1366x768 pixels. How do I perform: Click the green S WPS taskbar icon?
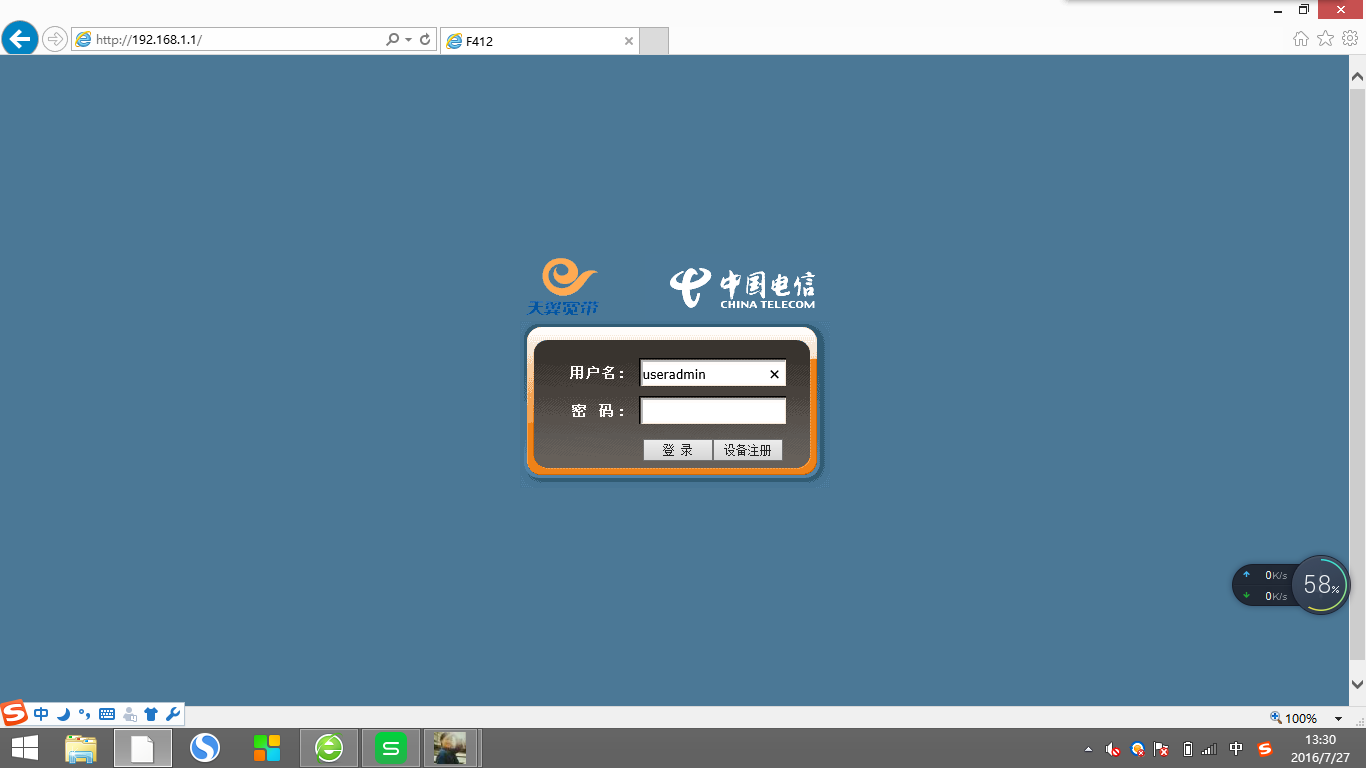pyautogui.click(x=391, y=748)
